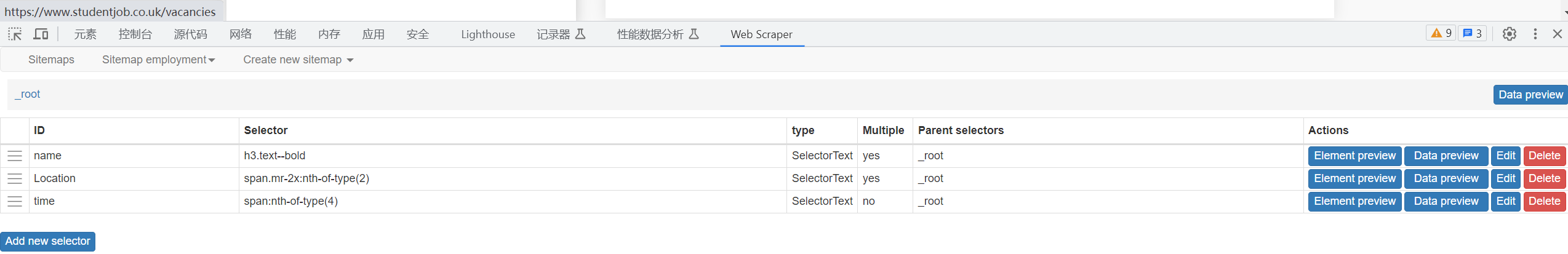Click the warnings count badge
This screenshot has width=1568, height=254.
tap(1441, 33)
